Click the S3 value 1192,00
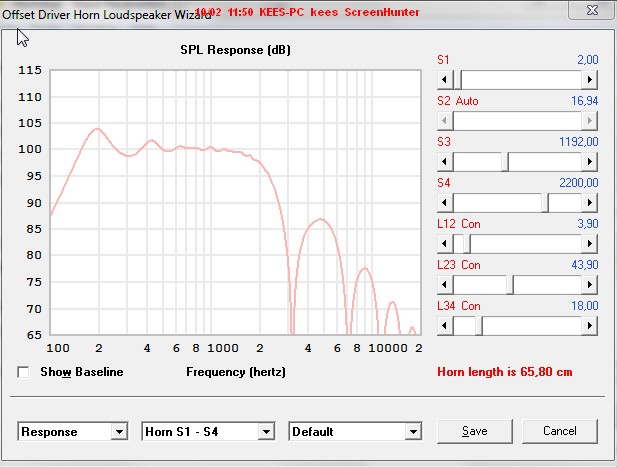The image size is (617, 467). pos(578,142)
